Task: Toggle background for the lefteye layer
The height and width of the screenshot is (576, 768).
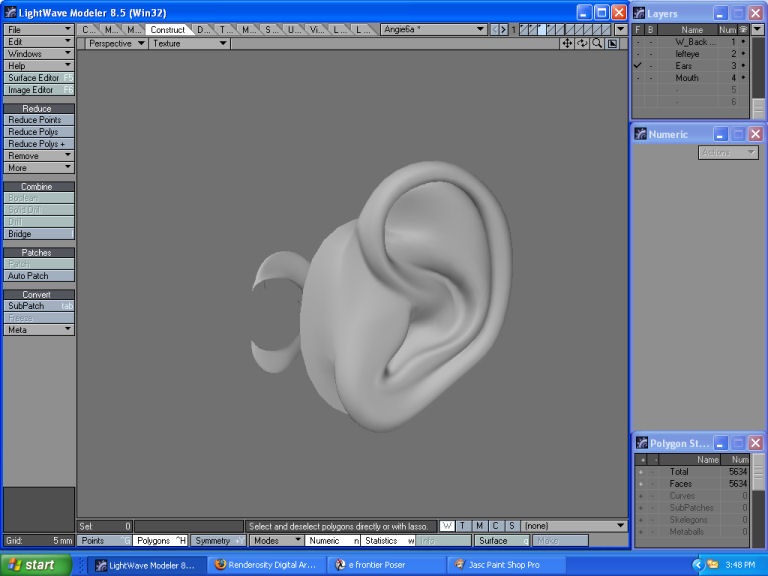Action: pyautogui.click(x=651, y=54)
